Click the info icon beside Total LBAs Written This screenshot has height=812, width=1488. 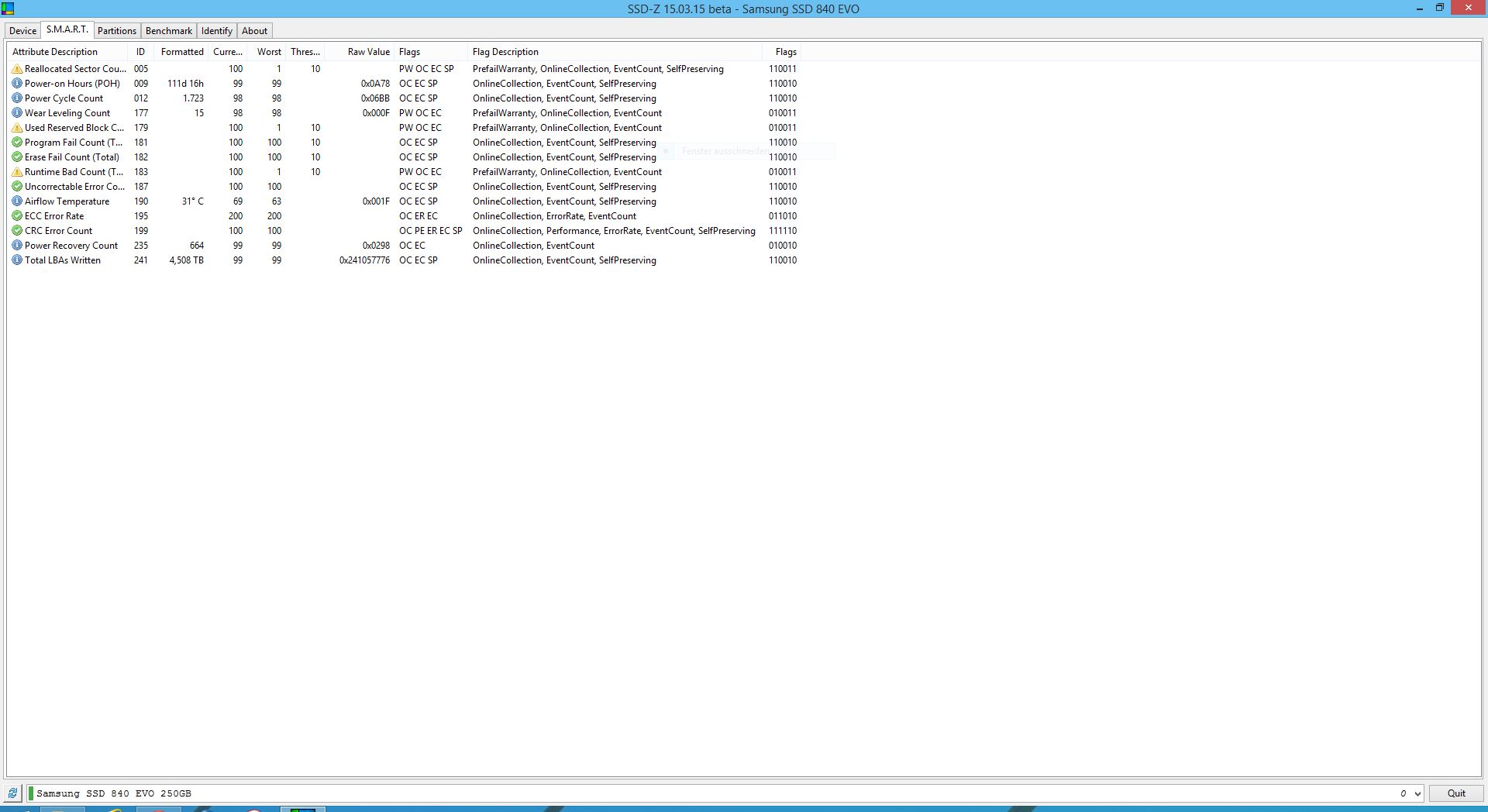[x=17, y=260]
